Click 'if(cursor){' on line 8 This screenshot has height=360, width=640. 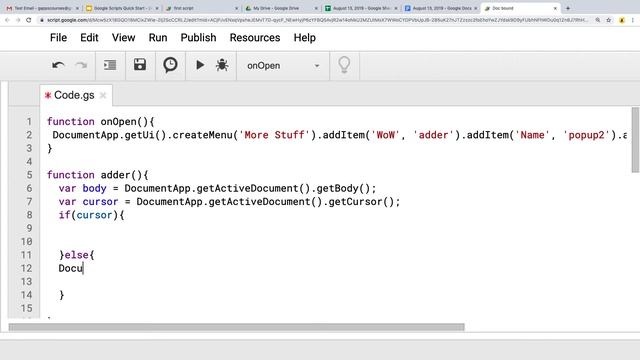click(91, 215)
